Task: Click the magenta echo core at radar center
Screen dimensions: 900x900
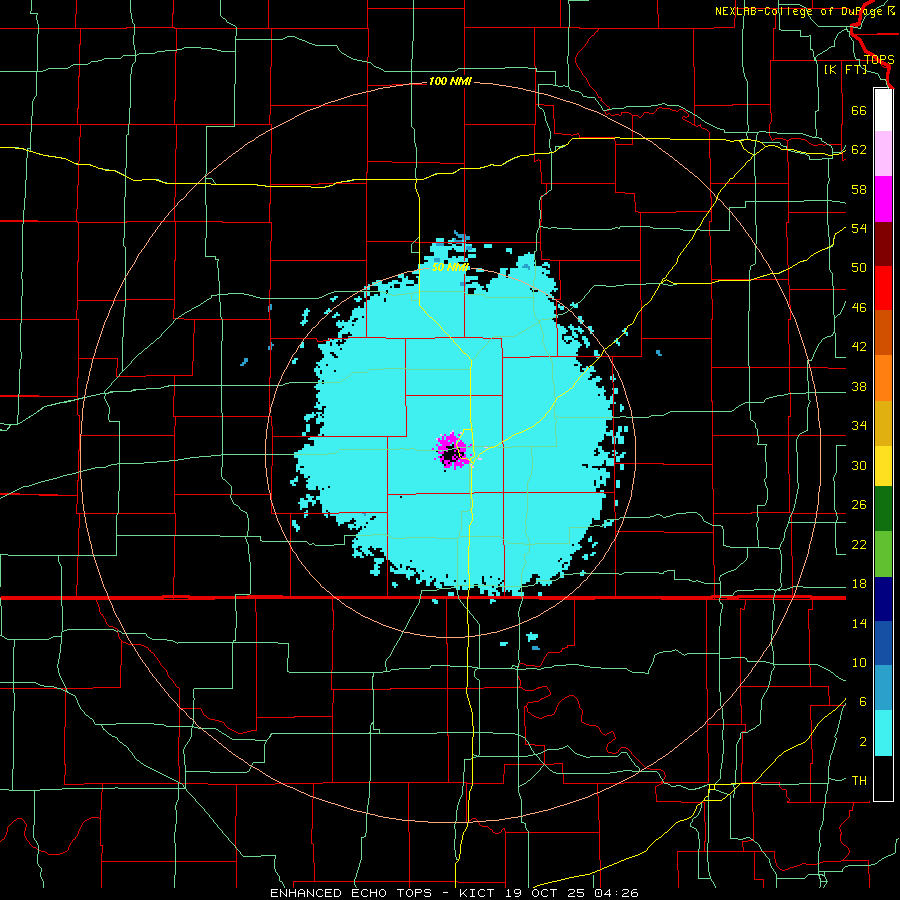Action: pyautogui.click(x=453, y=451)
